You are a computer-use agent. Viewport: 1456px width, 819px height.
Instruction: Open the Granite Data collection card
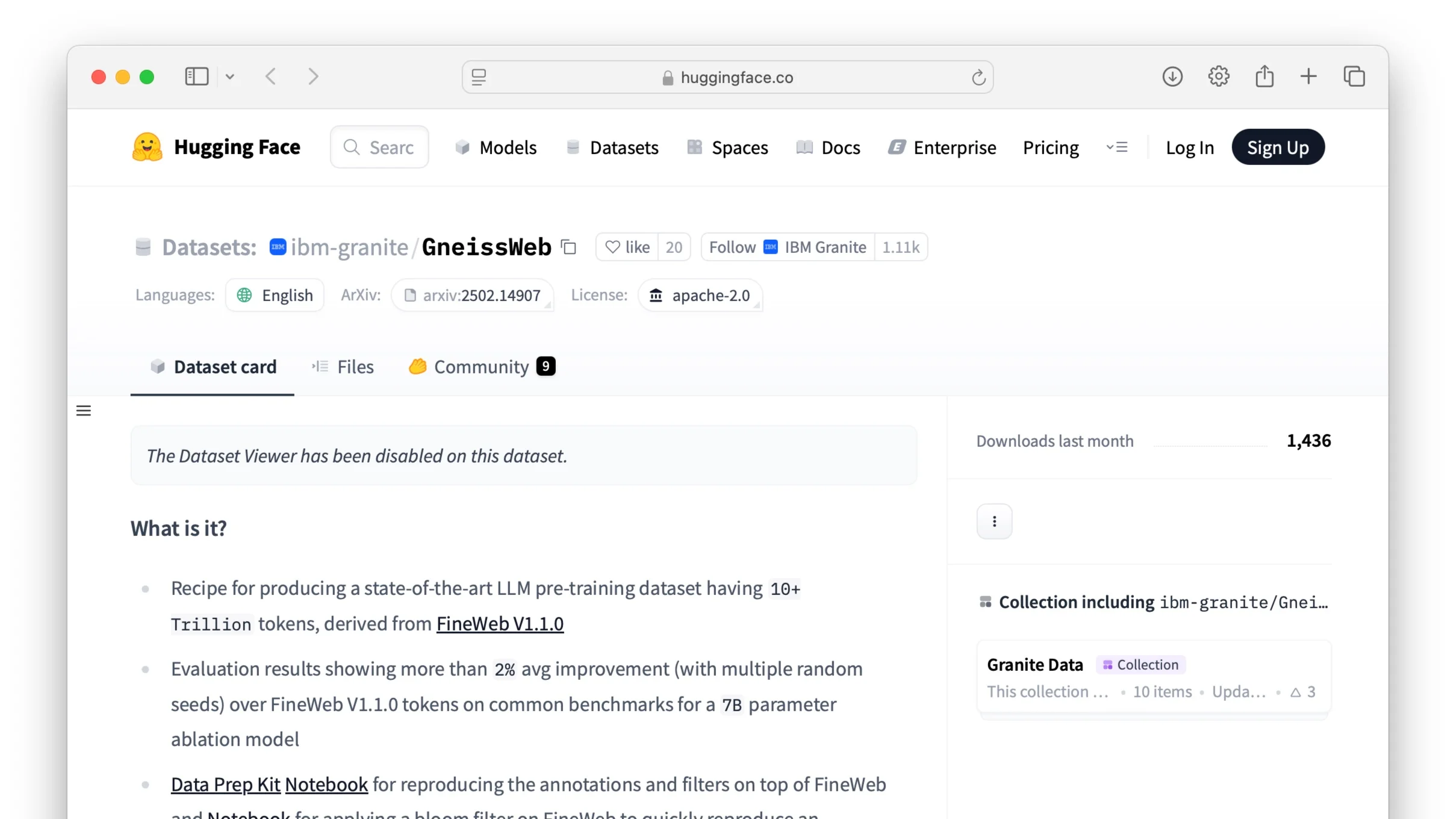(x=1154, y=678)
